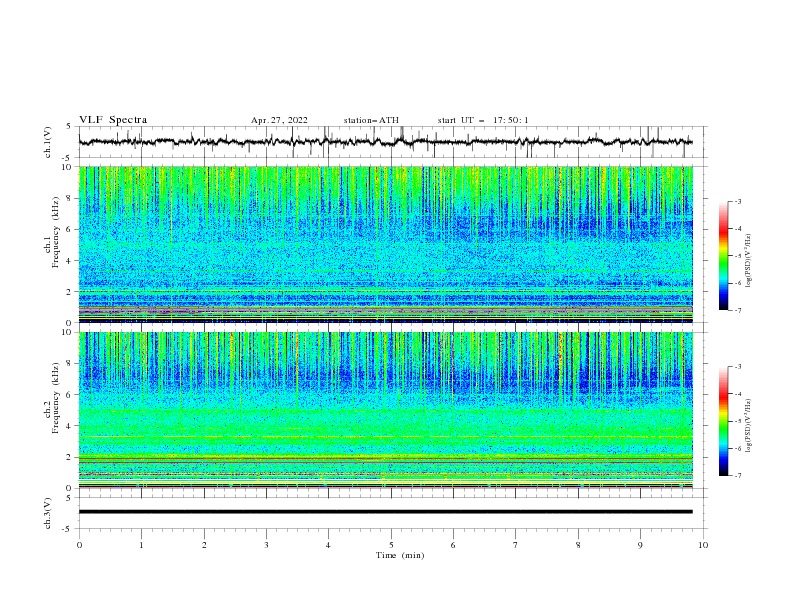
Task: Click the "station=ATH" header text
Action: [x=371, y=120]
